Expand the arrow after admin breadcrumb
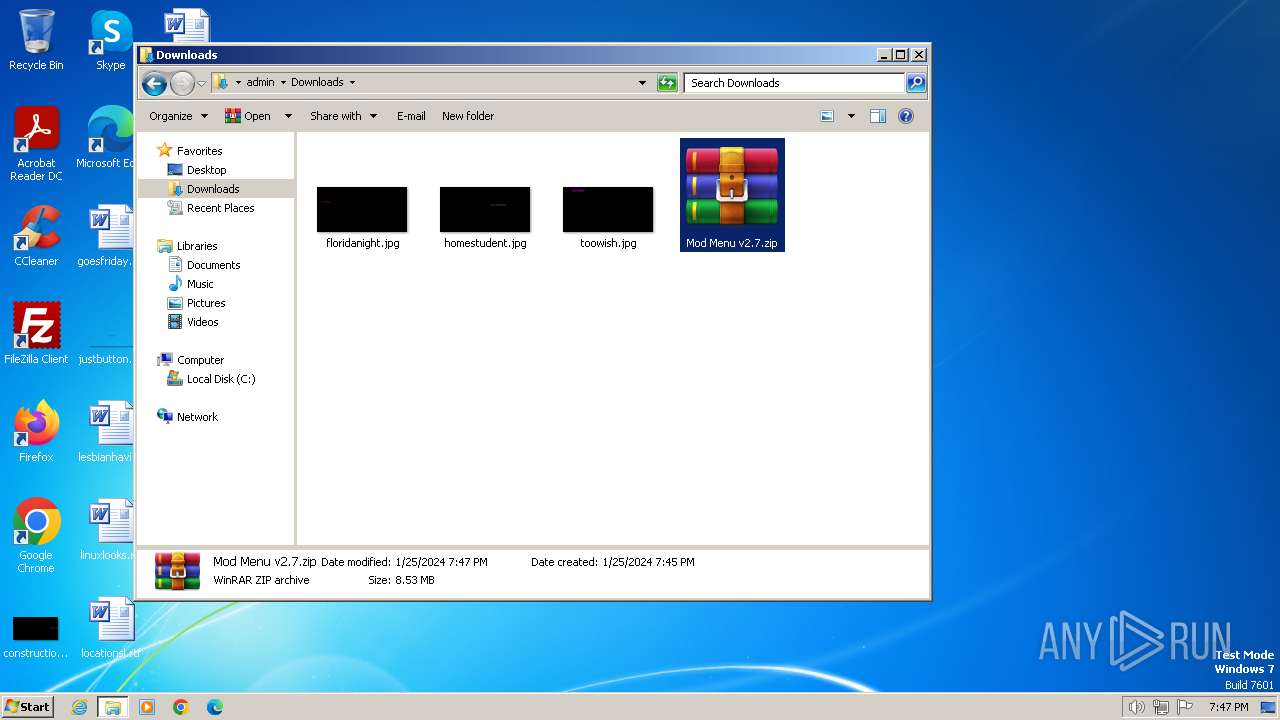This screenshot has width=1280, height=720. point(283,83)
